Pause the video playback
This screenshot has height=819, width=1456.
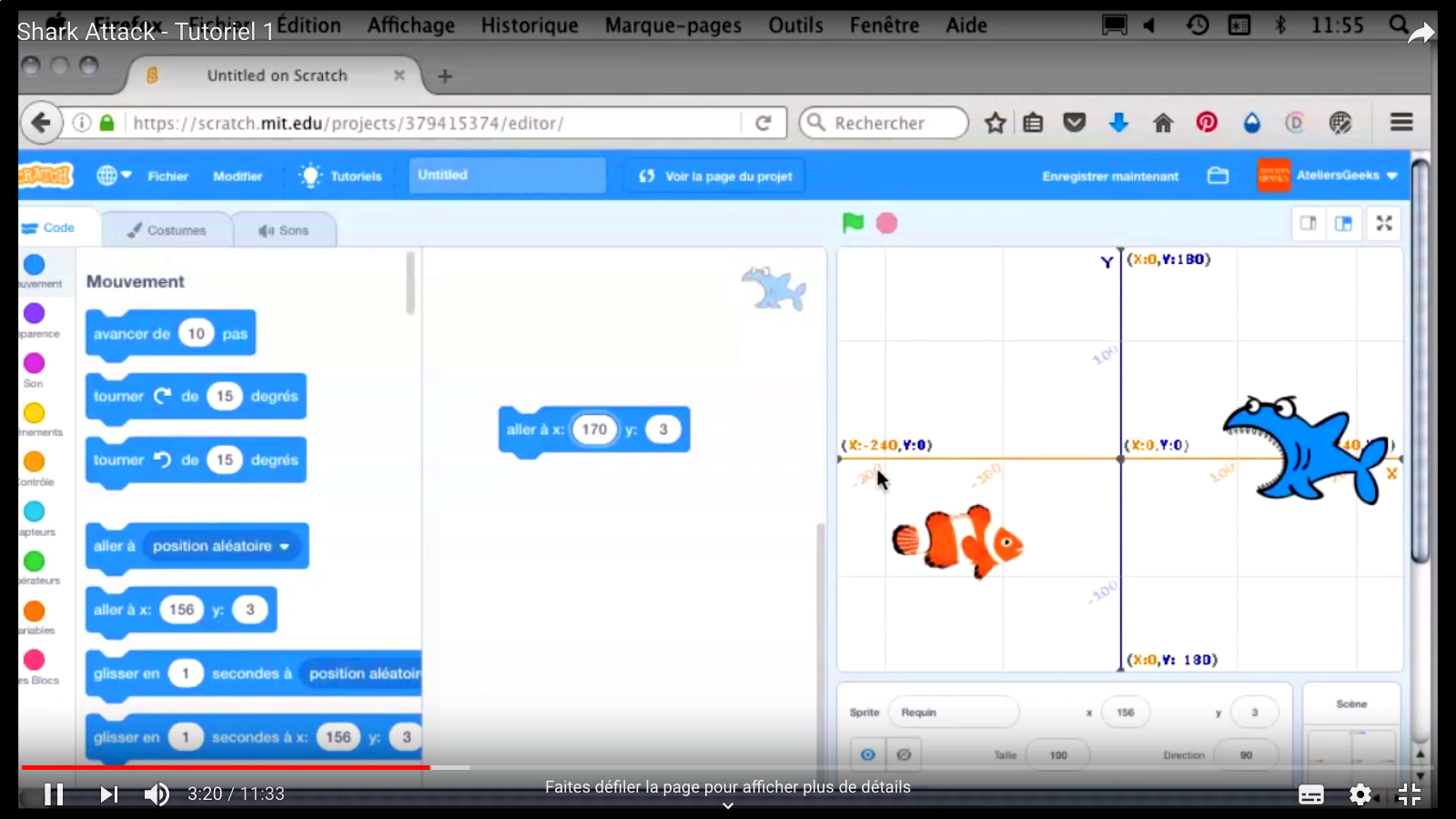55,794
